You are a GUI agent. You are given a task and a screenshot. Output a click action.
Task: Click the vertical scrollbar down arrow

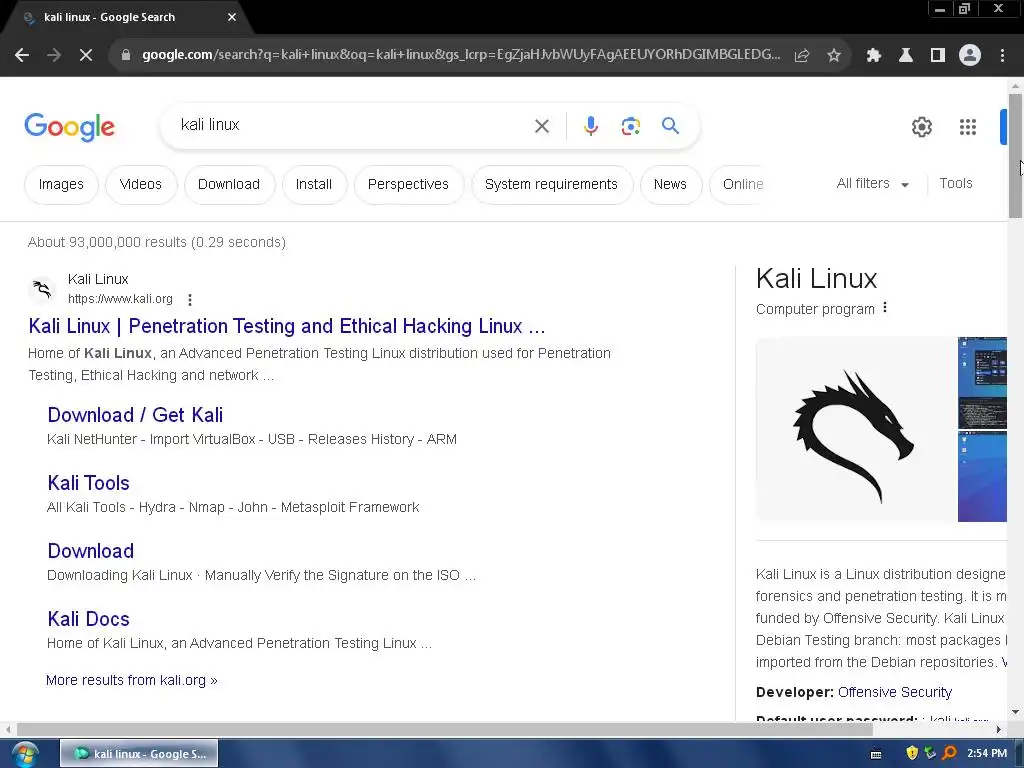(x=1015, y=711)
